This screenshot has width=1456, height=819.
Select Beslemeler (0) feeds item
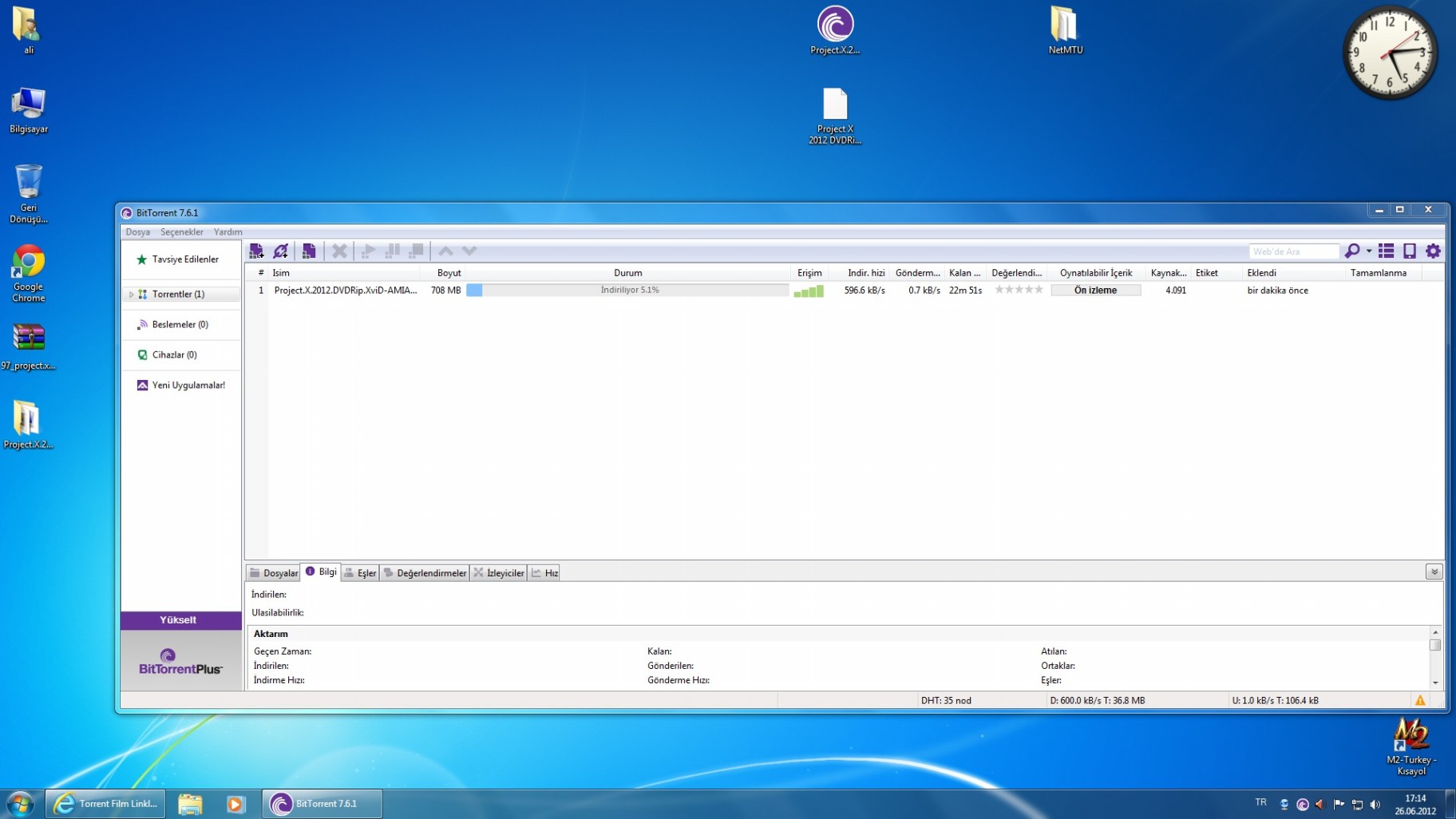coord(181,324)
